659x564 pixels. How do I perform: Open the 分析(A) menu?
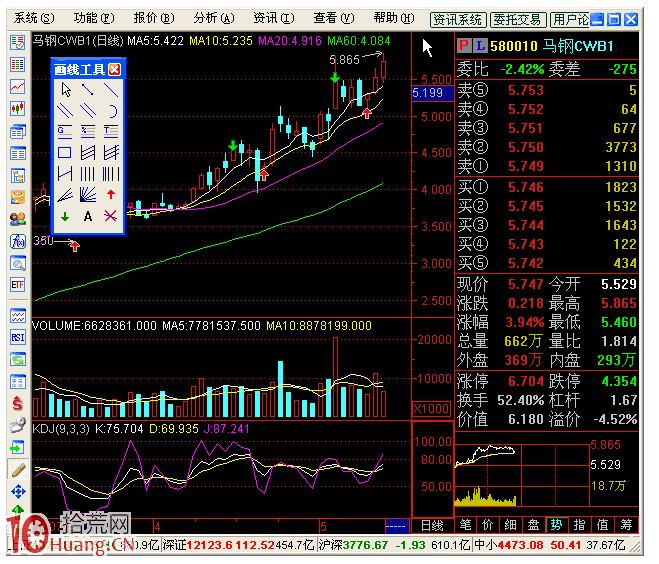point(214,18)
